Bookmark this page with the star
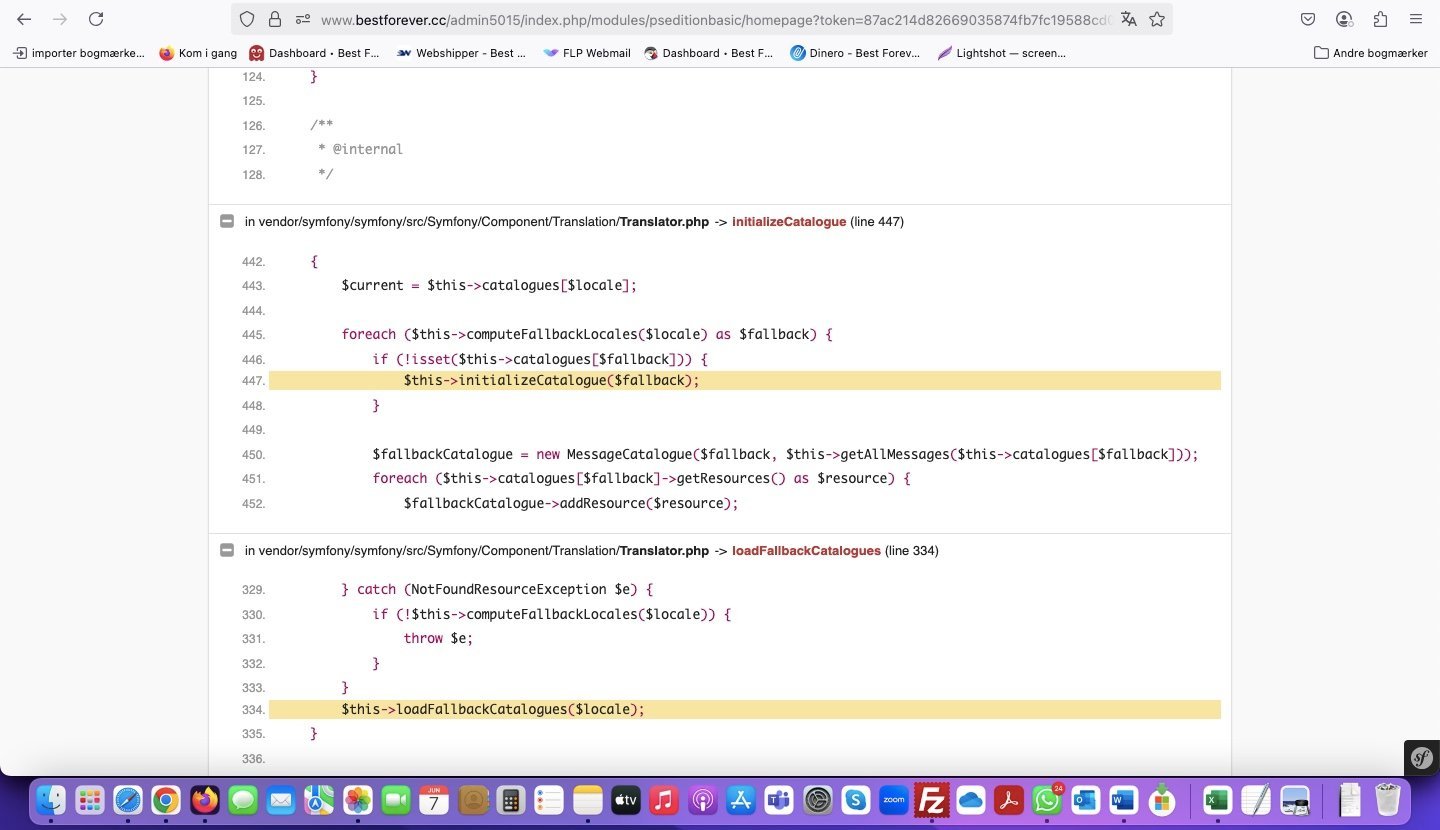Screen dimensions: 1440x830 pos(1157,19)
